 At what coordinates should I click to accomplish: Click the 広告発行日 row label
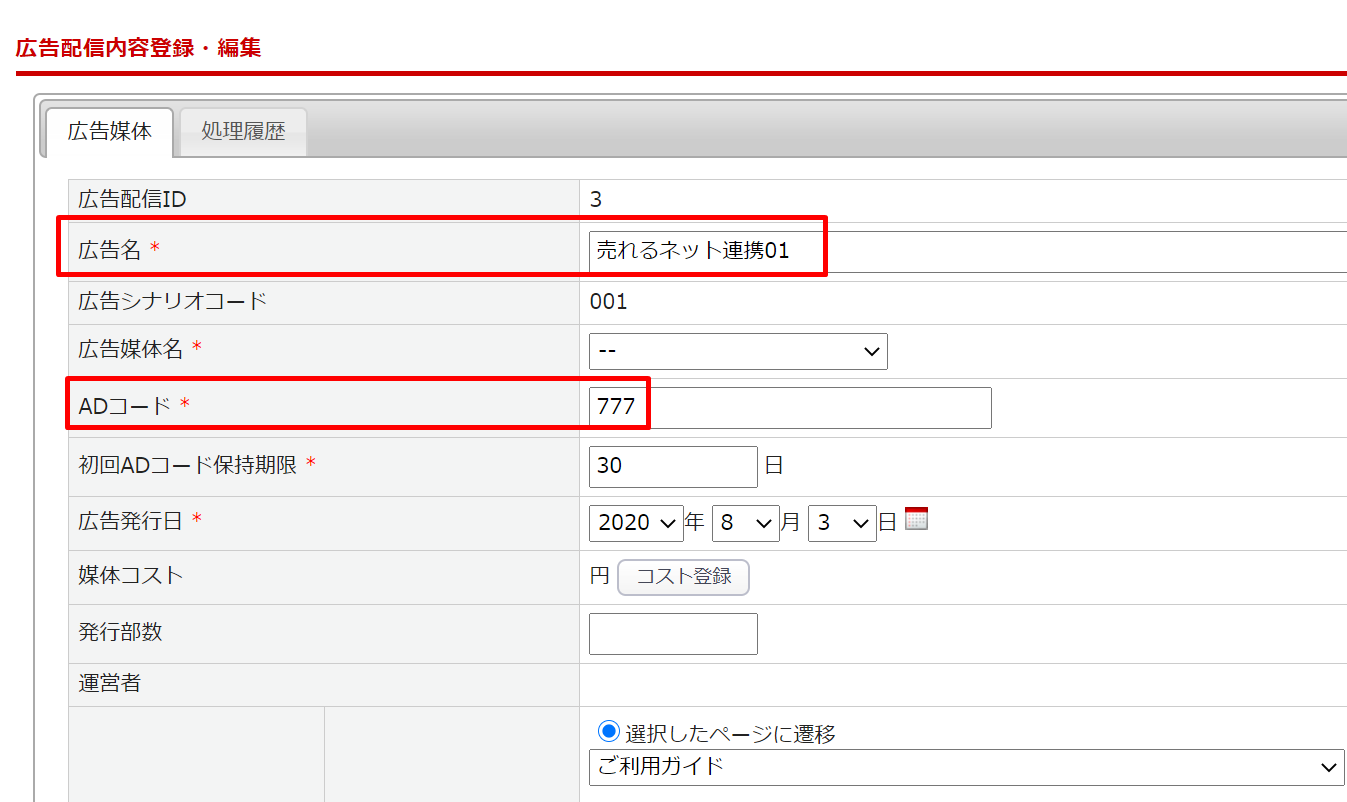(132, 521)
